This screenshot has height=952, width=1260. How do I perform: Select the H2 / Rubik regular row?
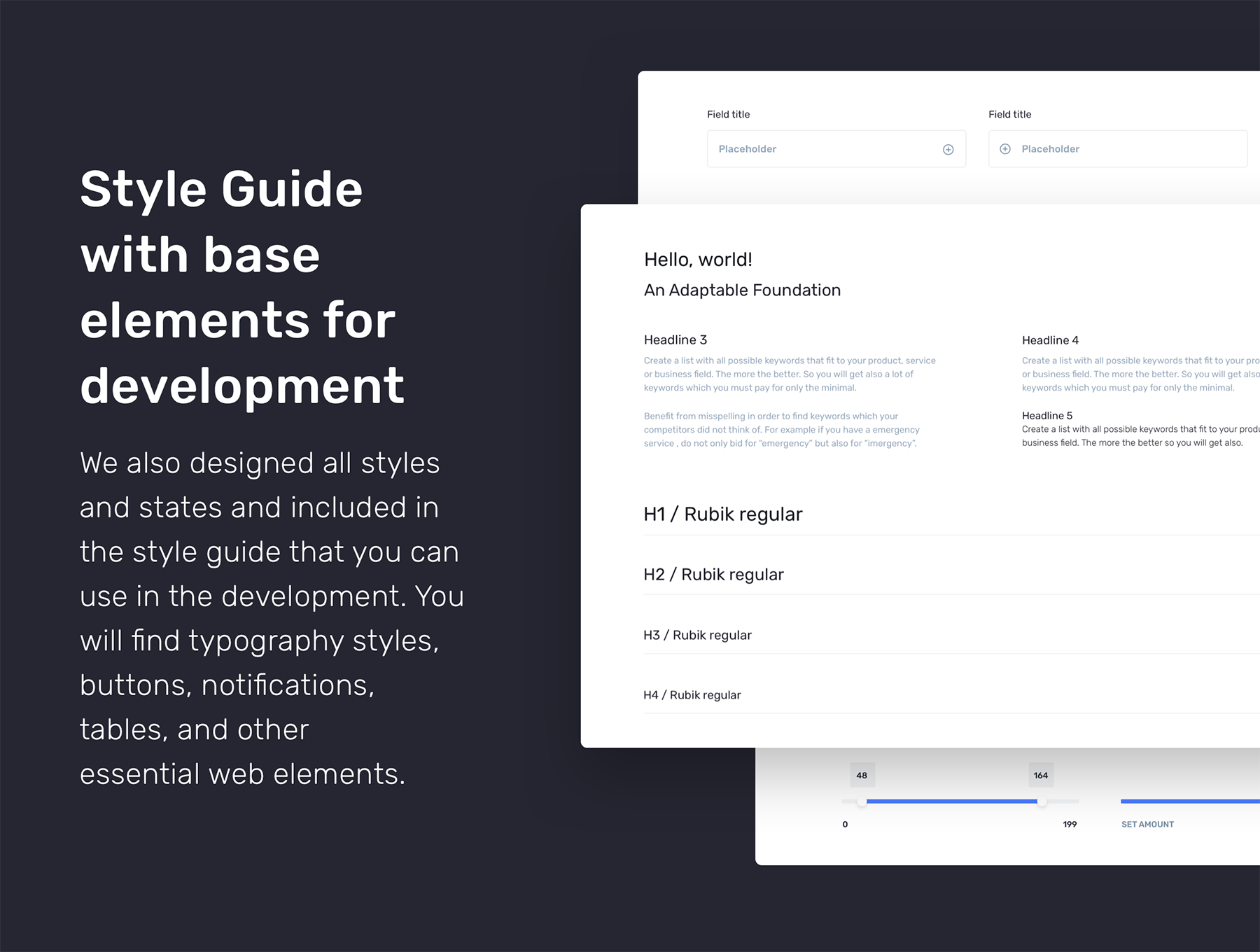[713, 574]
